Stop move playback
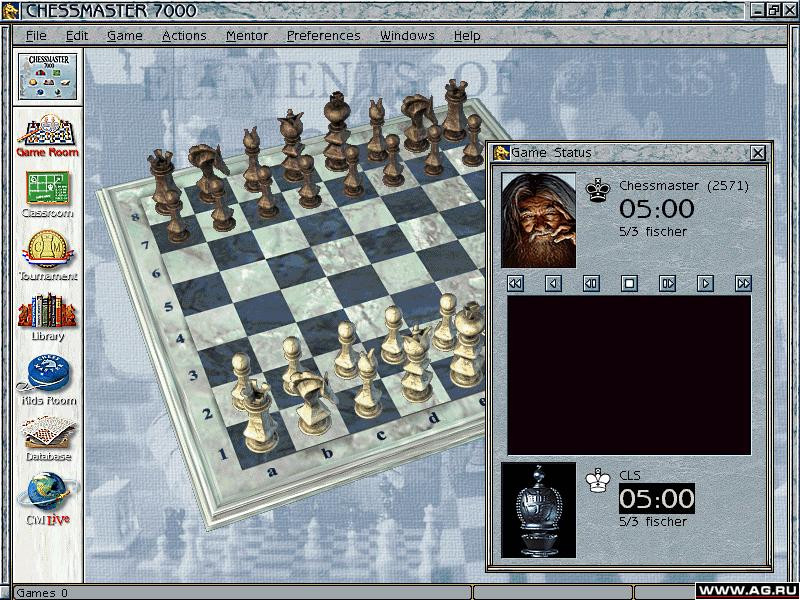The width and height of the screenshot is (800, 600). (x=629, y=283)
